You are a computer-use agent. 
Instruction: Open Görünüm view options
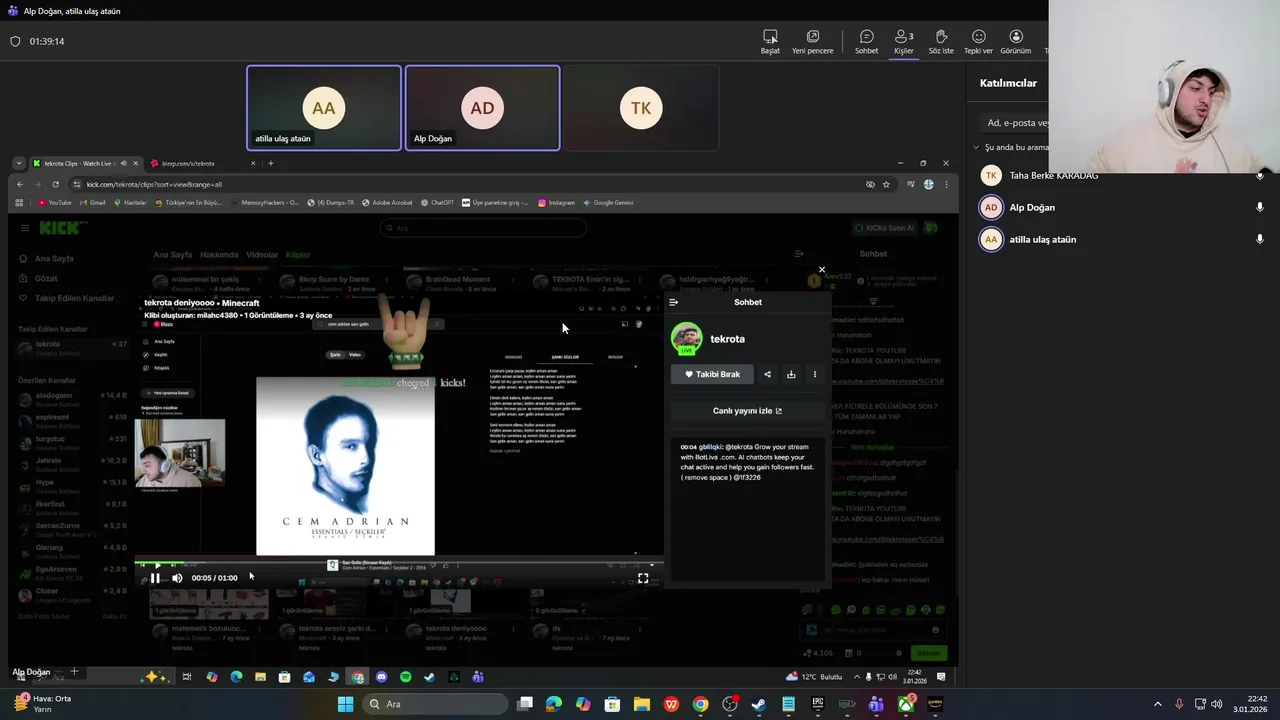tap(1015, 41)
